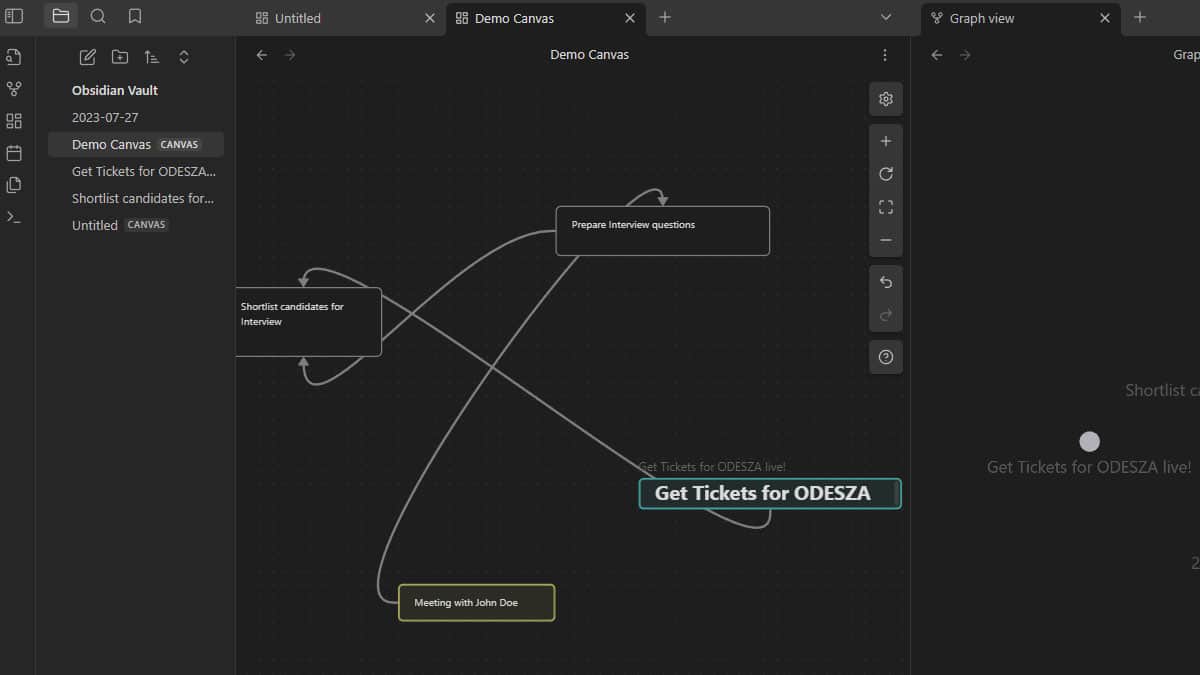The image size is (1200, 675).
Task: Open bookmarks from the top toolbar
Action: 135,16
